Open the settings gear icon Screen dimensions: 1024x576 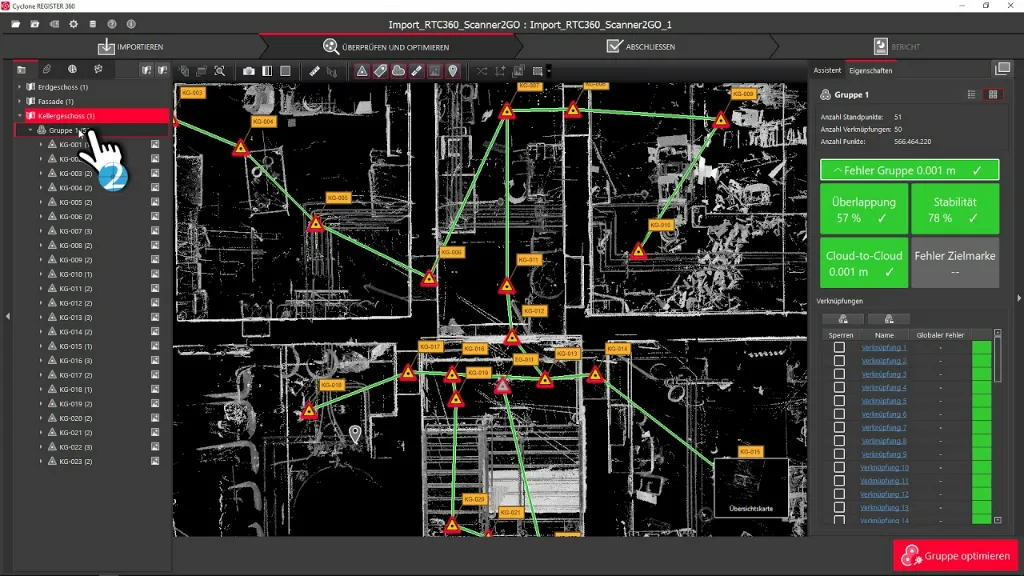click(x=73, y=23)
